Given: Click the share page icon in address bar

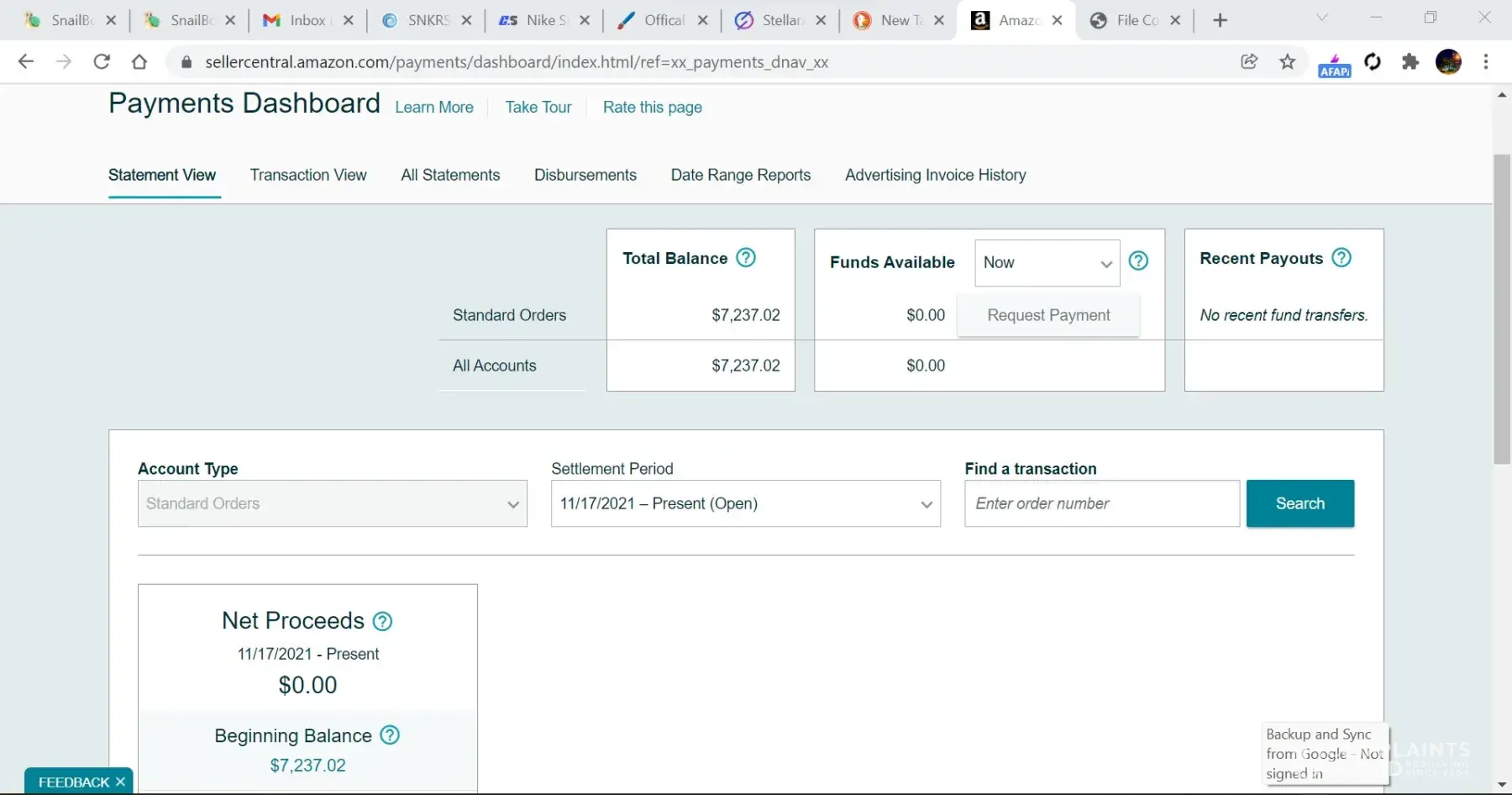Looking at the screenshot, I should (x=1249, y=62).
